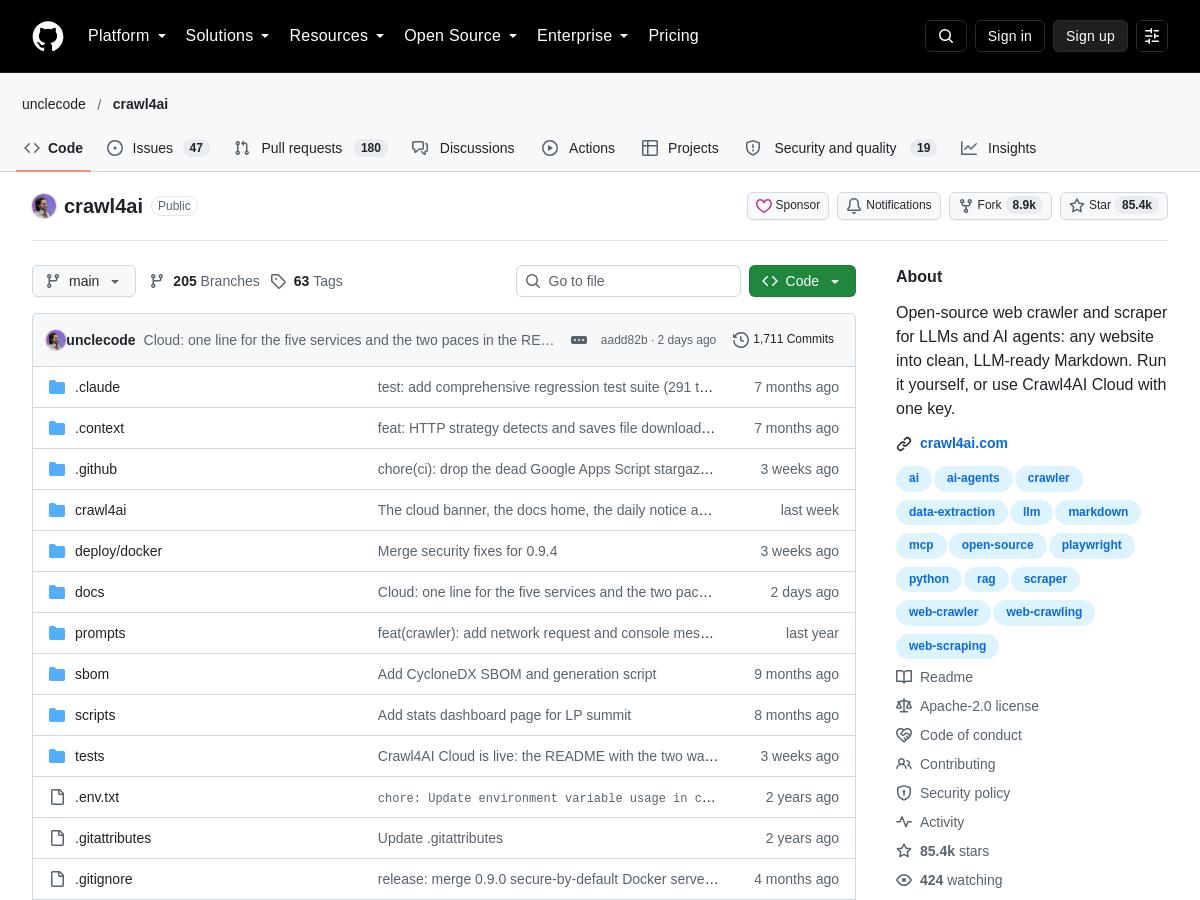Click the link icon beside crawl4ai.com
The height and width of the screenshot is (900, 1200).
904,444
